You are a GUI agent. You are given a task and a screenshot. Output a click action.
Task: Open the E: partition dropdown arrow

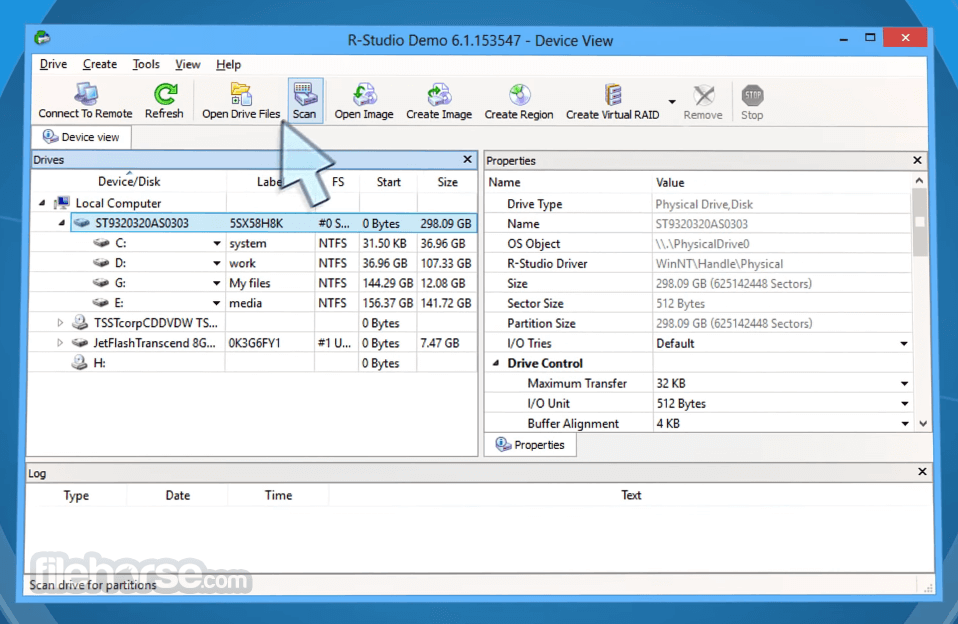pyautogui.click(x=217, y=303)
